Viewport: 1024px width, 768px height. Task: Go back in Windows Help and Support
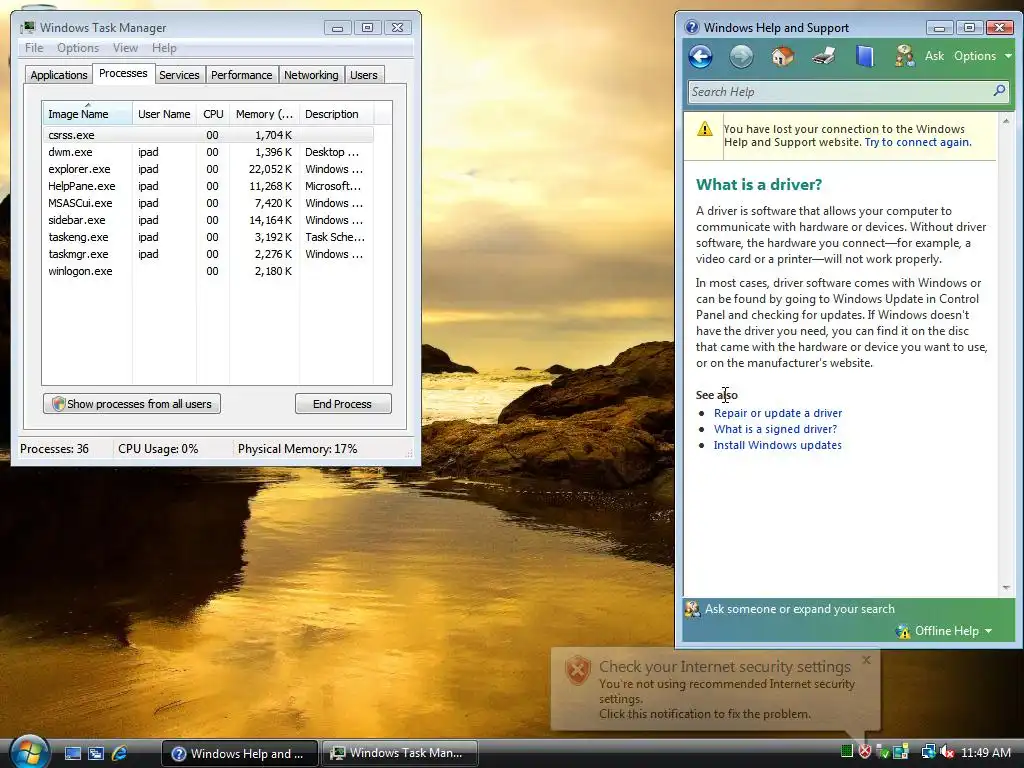tap(700, 57)
